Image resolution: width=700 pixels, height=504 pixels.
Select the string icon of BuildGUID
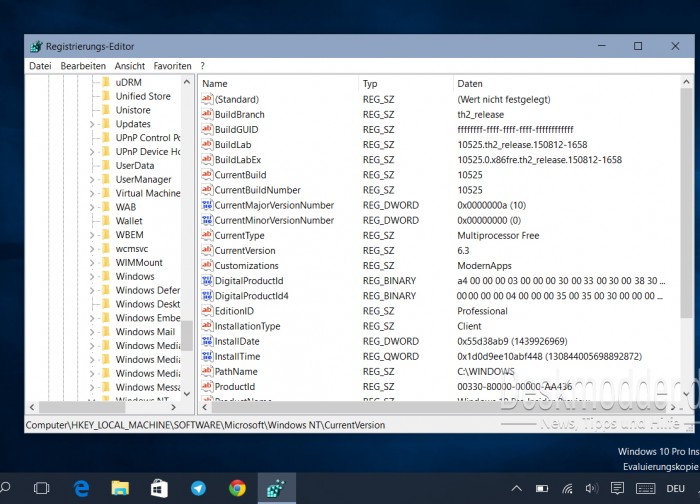point(207,129)
